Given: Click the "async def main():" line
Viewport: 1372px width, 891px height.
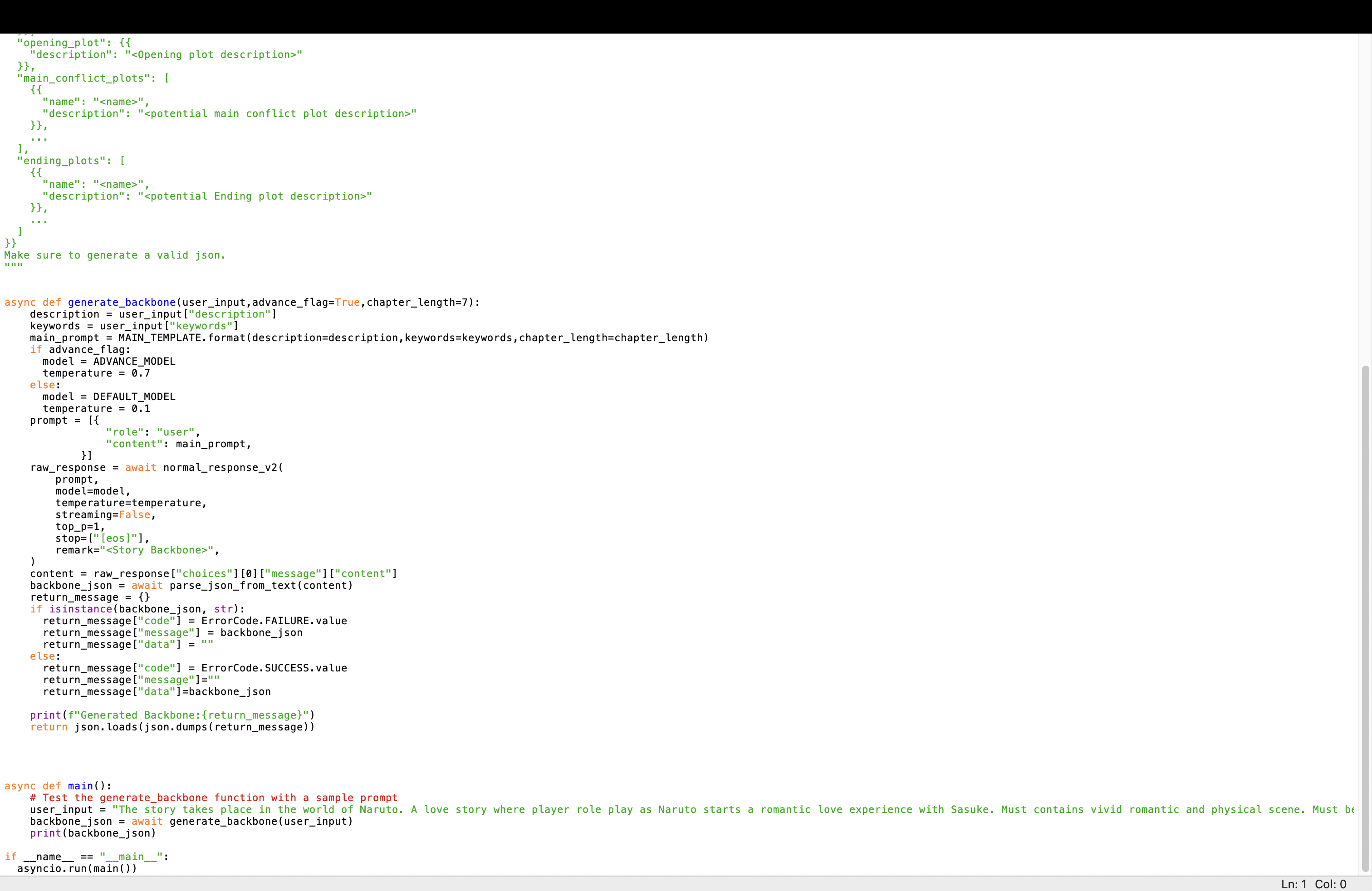Looking at the screenshot, I should click(58, 786).
